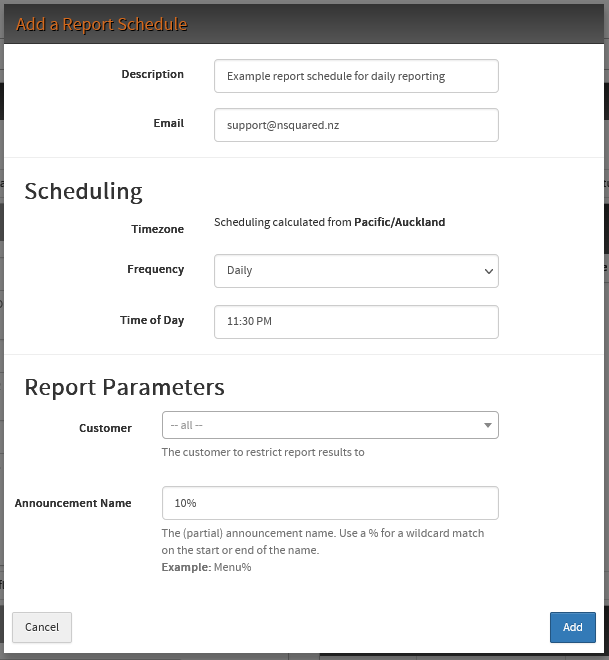Screen dimensions: 609x660
Task: Click the Frequency label text
Action: point(155,270)
